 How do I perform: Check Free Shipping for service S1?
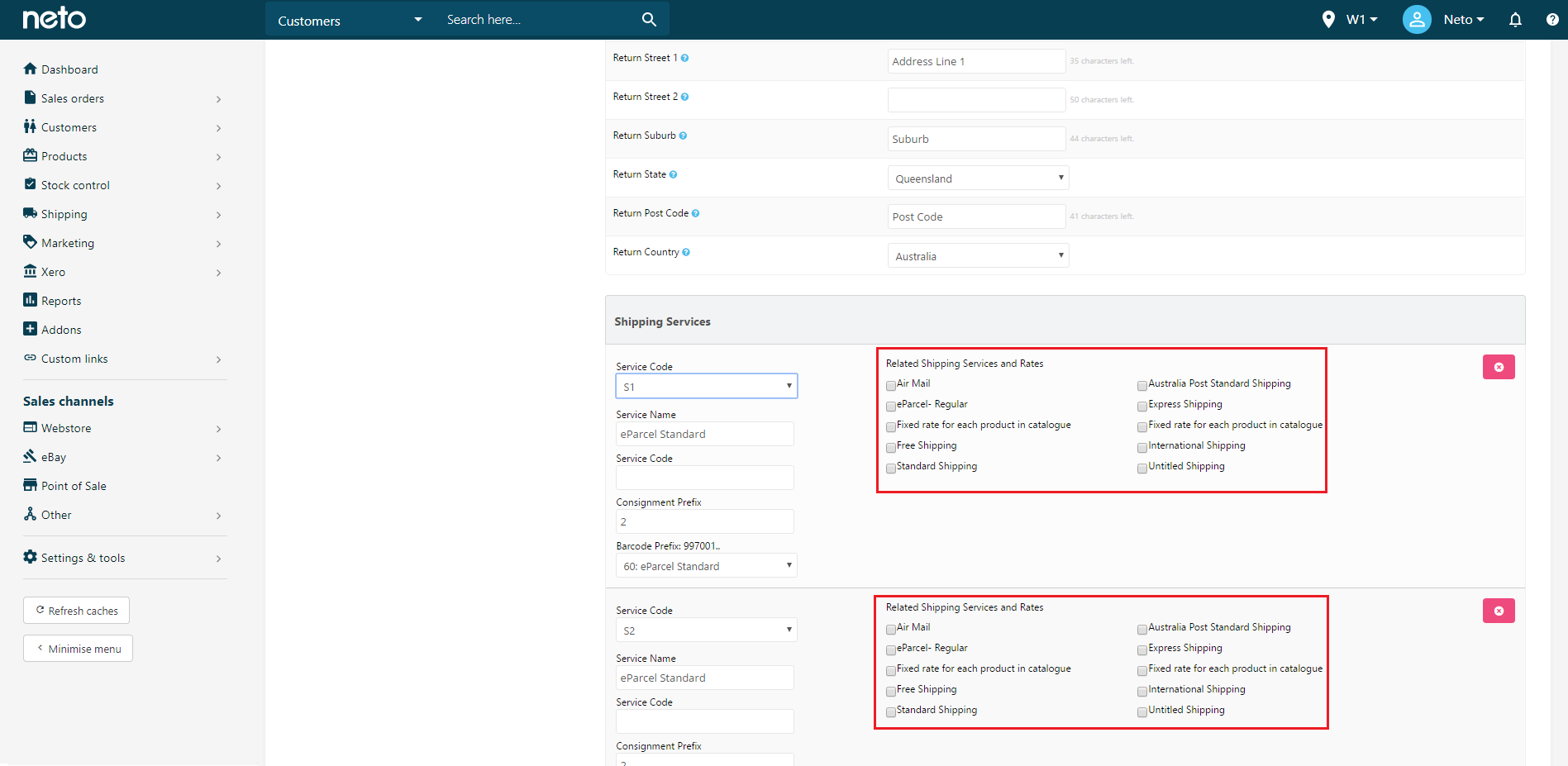(x=891, y=447)
